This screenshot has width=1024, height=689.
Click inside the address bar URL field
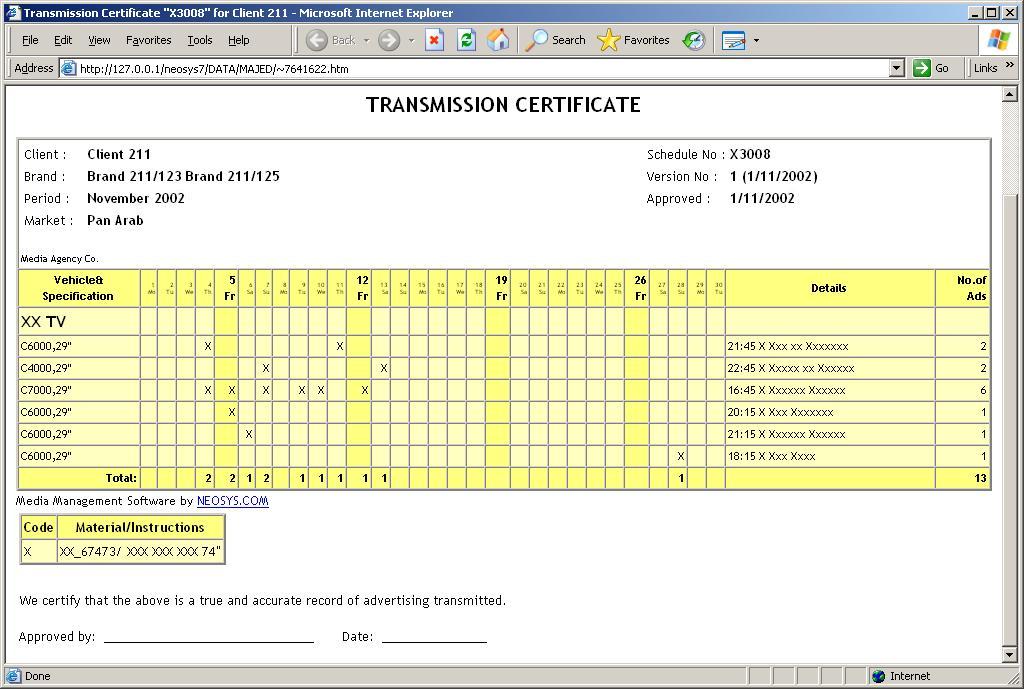480,68
